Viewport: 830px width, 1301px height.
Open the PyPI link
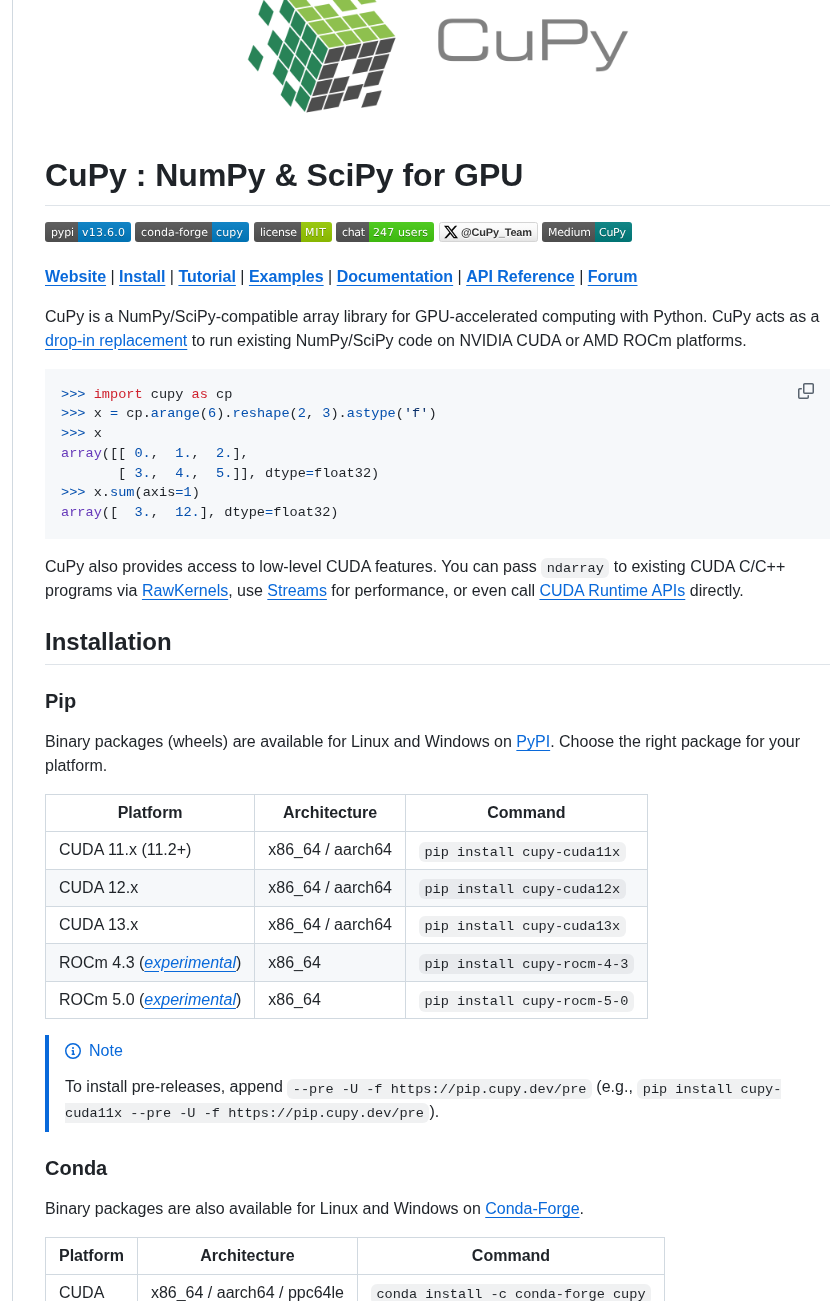click(533, 742)
